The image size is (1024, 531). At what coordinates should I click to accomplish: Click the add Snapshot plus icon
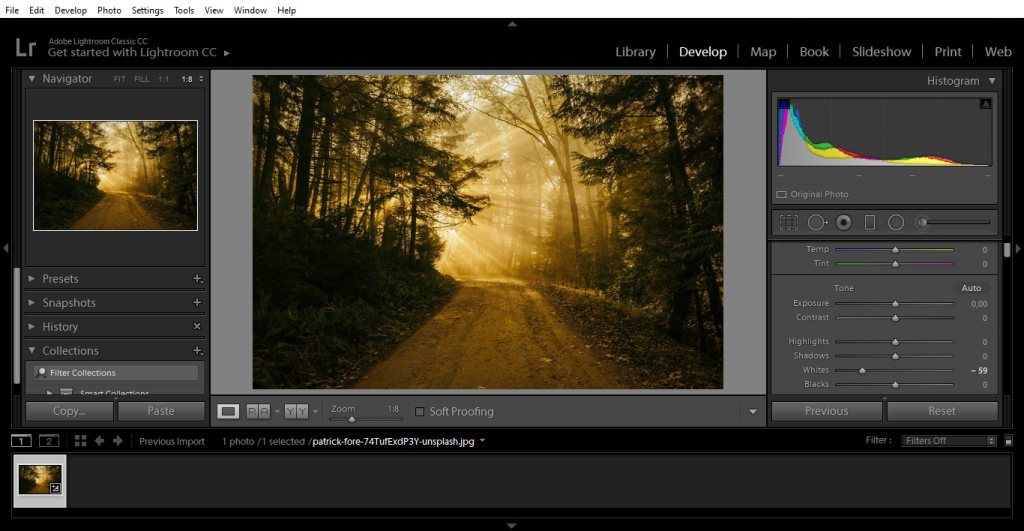click(x=197, y=303)
